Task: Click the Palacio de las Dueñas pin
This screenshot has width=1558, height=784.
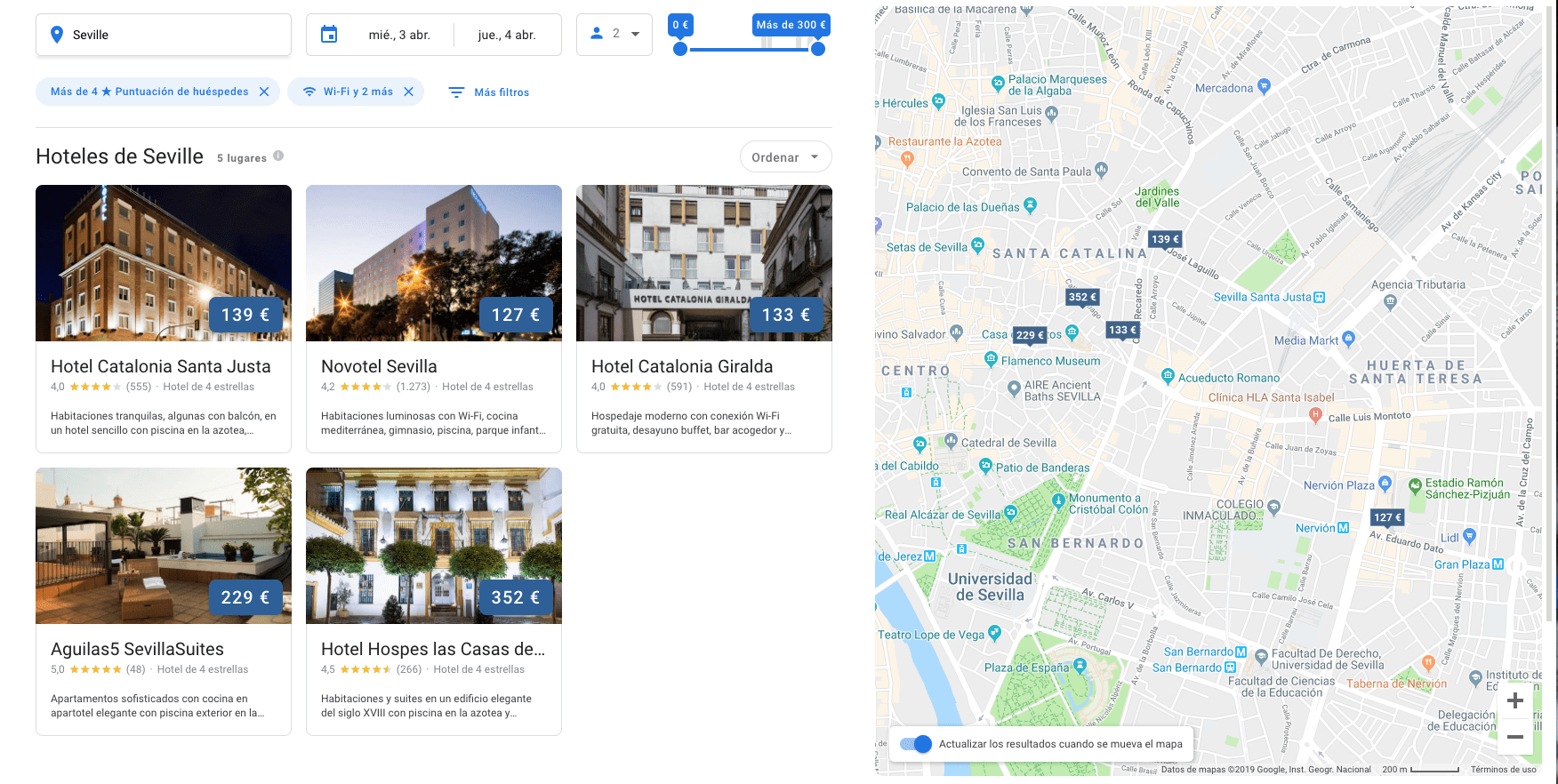Action: click(x=1030, y=205)
